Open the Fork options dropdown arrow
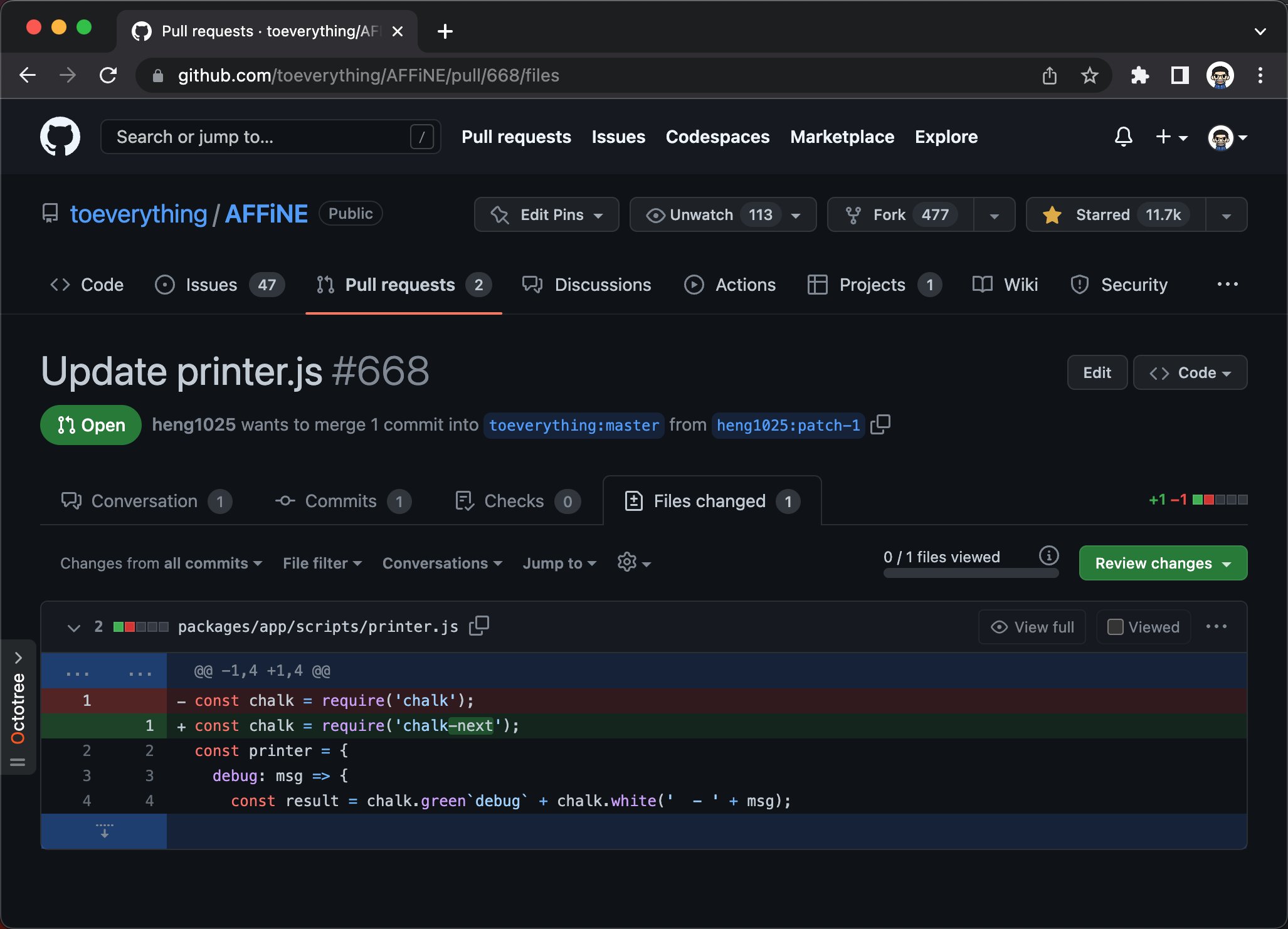This screenshot has width=1288, height=929. point(994,215)
